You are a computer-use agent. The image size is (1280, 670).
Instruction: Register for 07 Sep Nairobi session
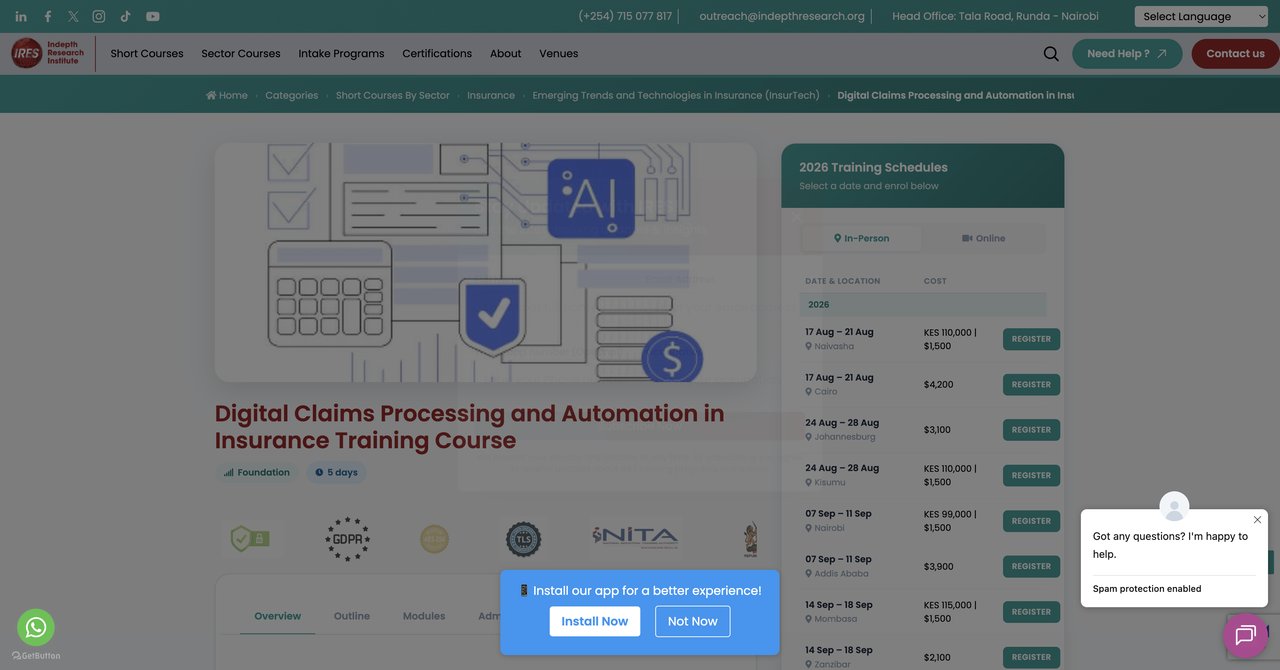tap(1031, 521)
